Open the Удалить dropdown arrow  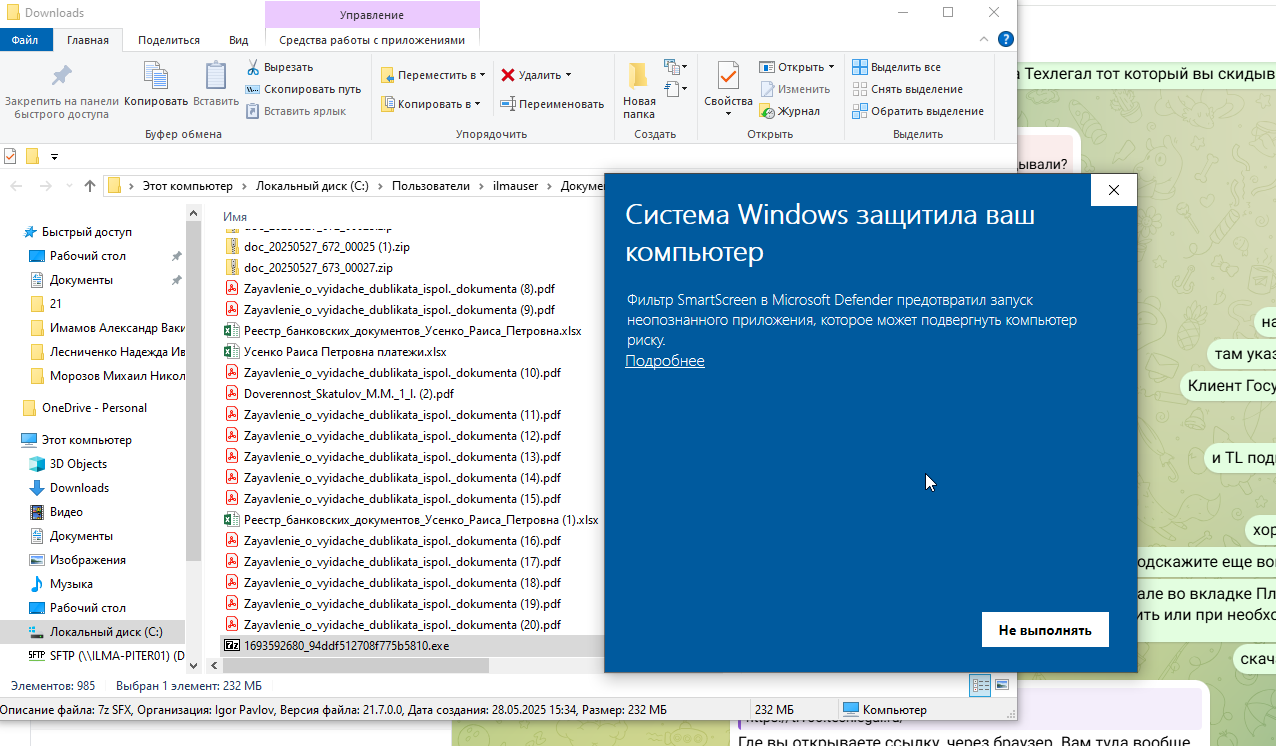coord(568,75)
